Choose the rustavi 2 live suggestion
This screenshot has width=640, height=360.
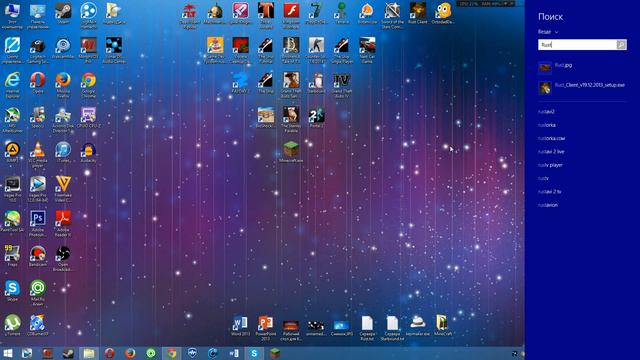pyautogui.click(x=551, y=152)
